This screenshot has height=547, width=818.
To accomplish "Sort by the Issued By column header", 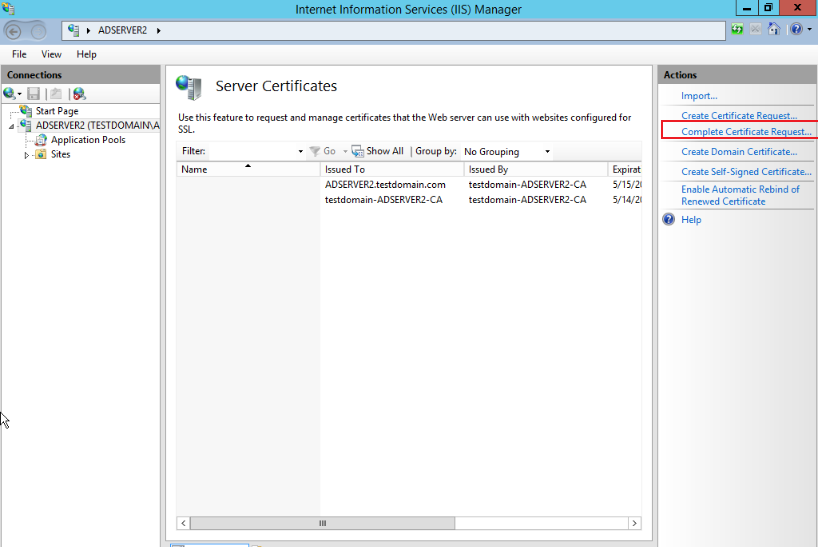I will [536, 169].
